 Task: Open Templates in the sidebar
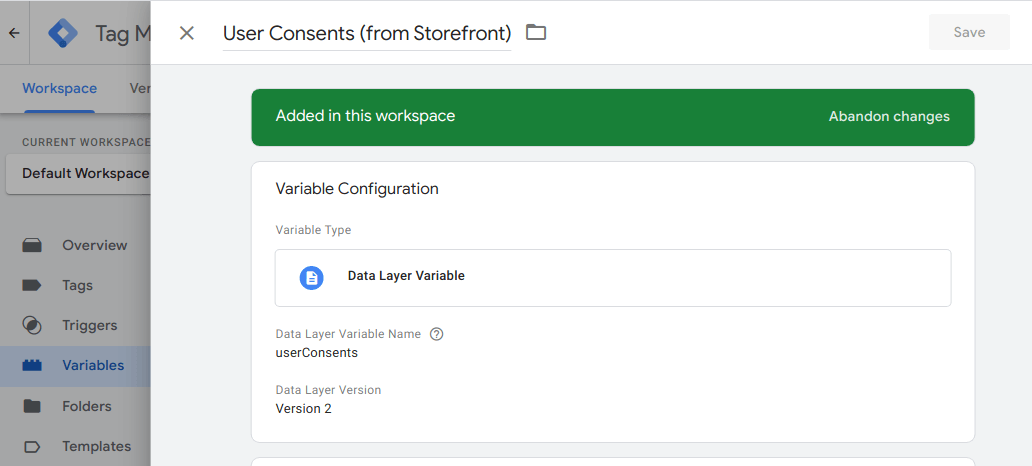click(75, 446)
